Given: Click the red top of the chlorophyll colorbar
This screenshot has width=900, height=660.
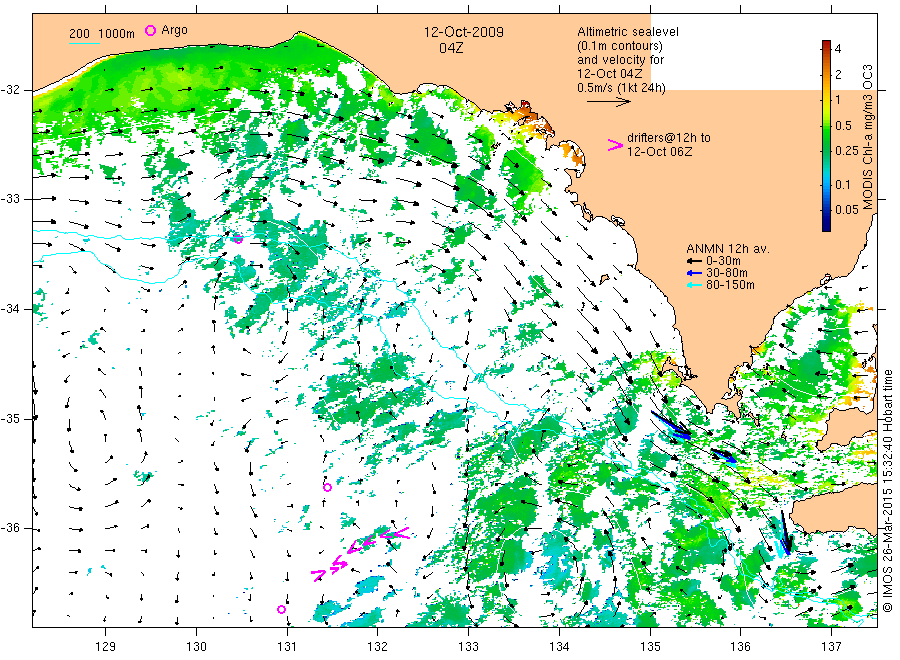Looking at the screenshot, I should 826,45.
